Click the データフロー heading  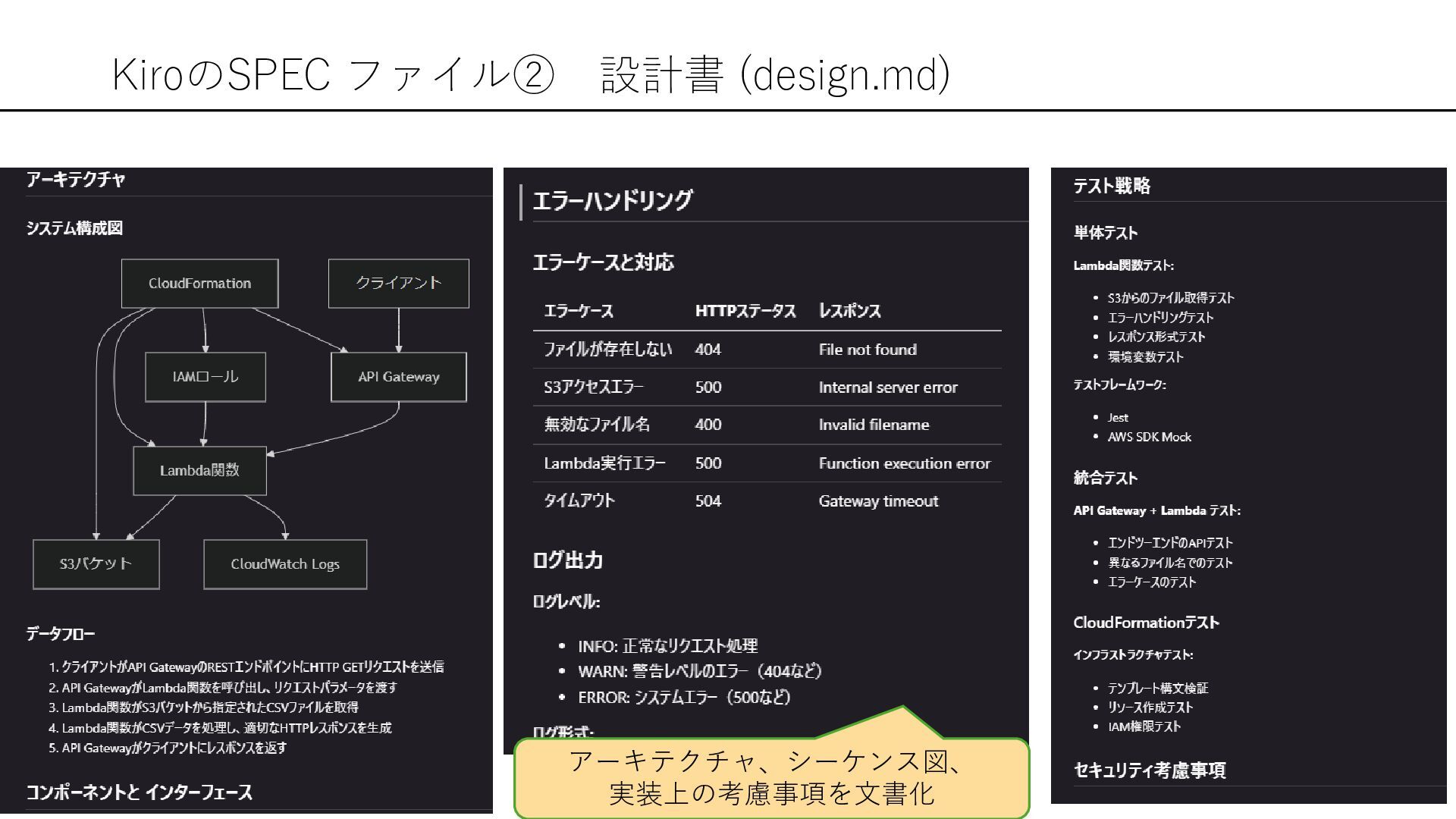[x=61, y=634]
